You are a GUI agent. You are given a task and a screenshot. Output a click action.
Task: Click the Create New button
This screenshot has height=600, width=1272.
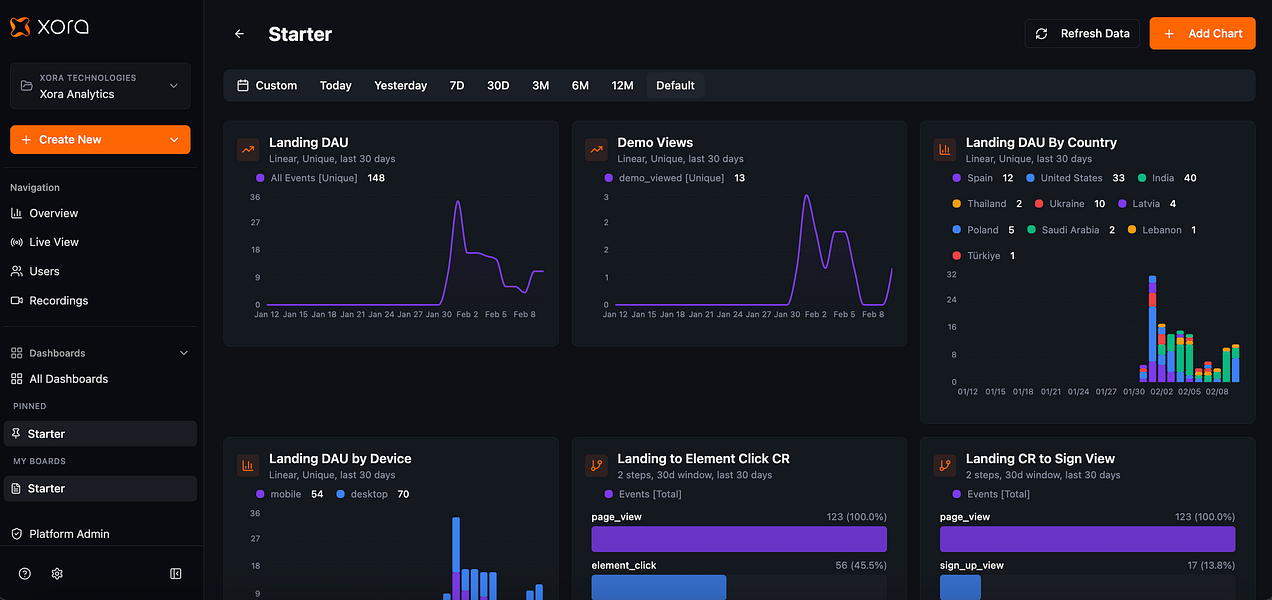pos(100,140)
